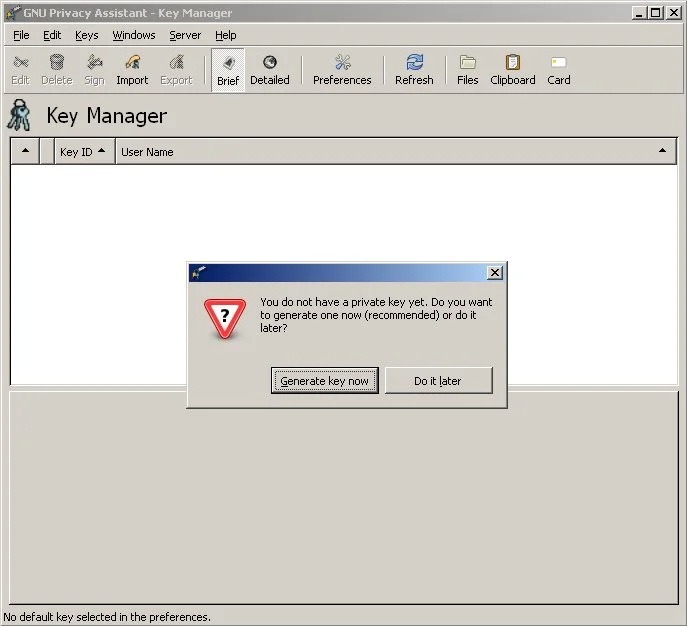Open the Import keys toolbar icon

132,69
